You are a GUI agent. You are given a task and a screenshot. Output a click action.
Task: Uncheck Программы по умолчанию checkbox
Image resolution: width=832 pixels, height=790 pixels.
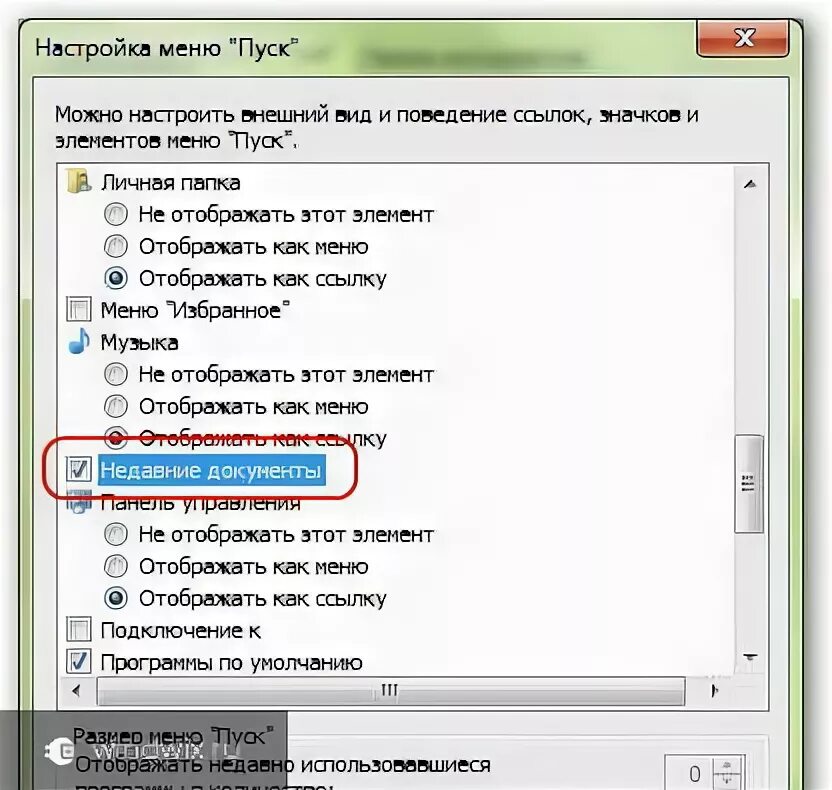pyautogui.click(x=79, y=661)
